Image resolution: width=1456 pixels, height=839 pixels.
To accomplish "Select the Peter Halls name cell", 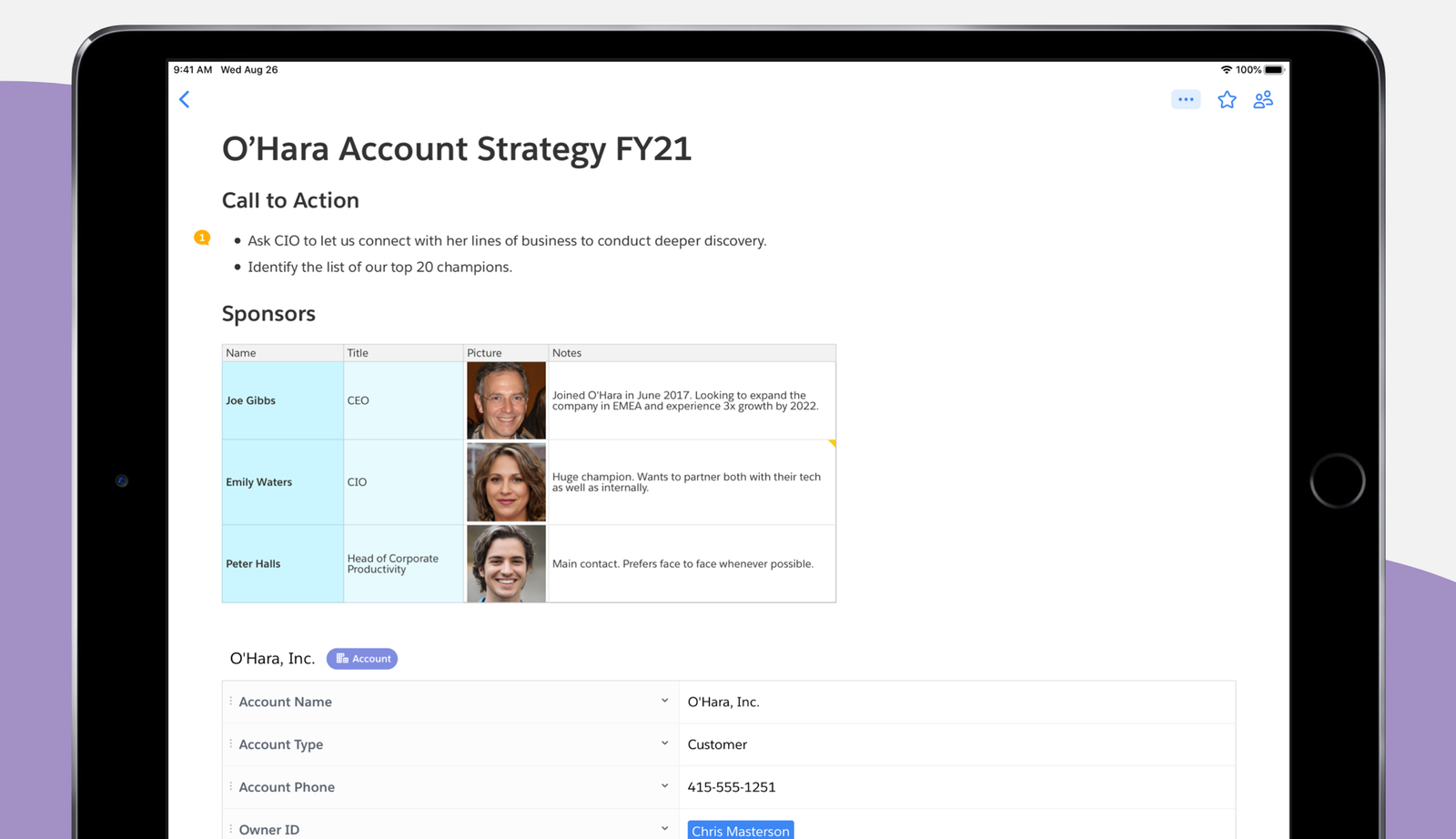I will tap(283, 563).
